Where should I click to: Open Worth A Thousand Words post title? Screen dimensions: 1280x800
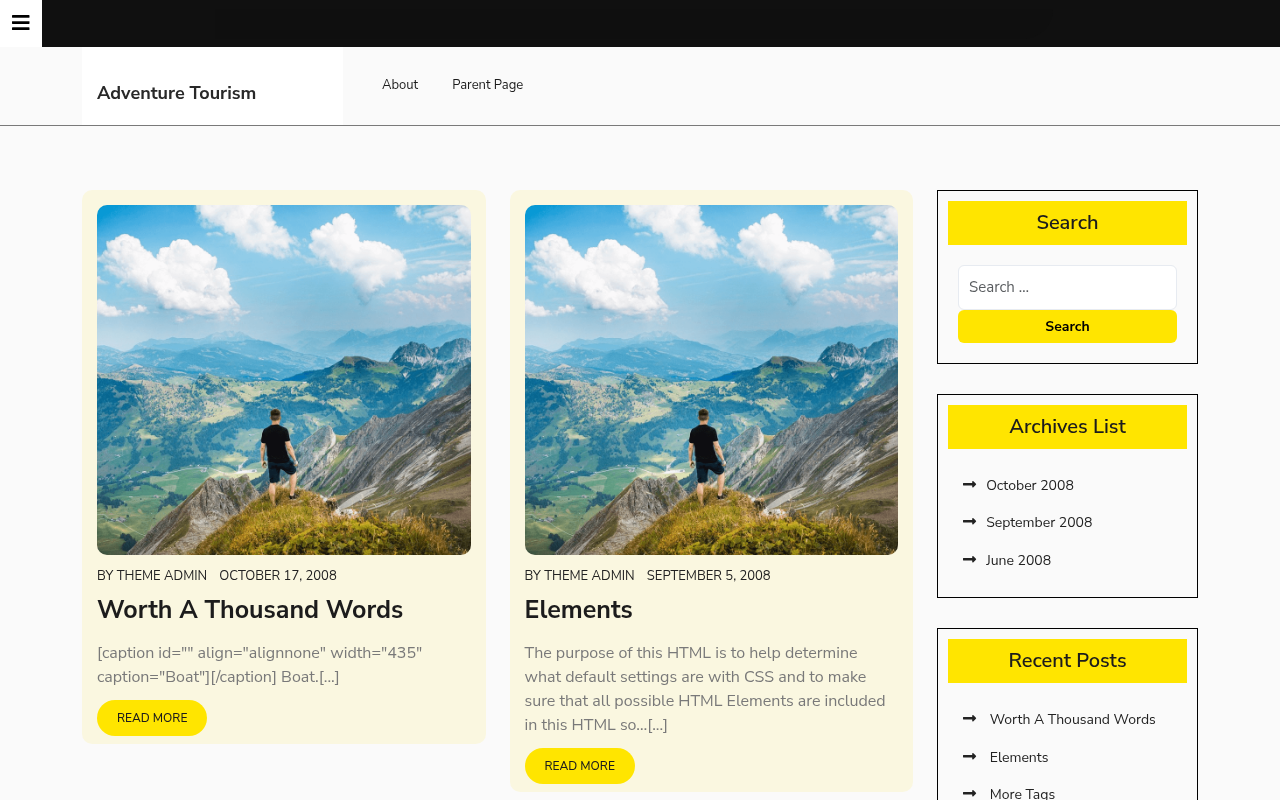click(250, 609)
